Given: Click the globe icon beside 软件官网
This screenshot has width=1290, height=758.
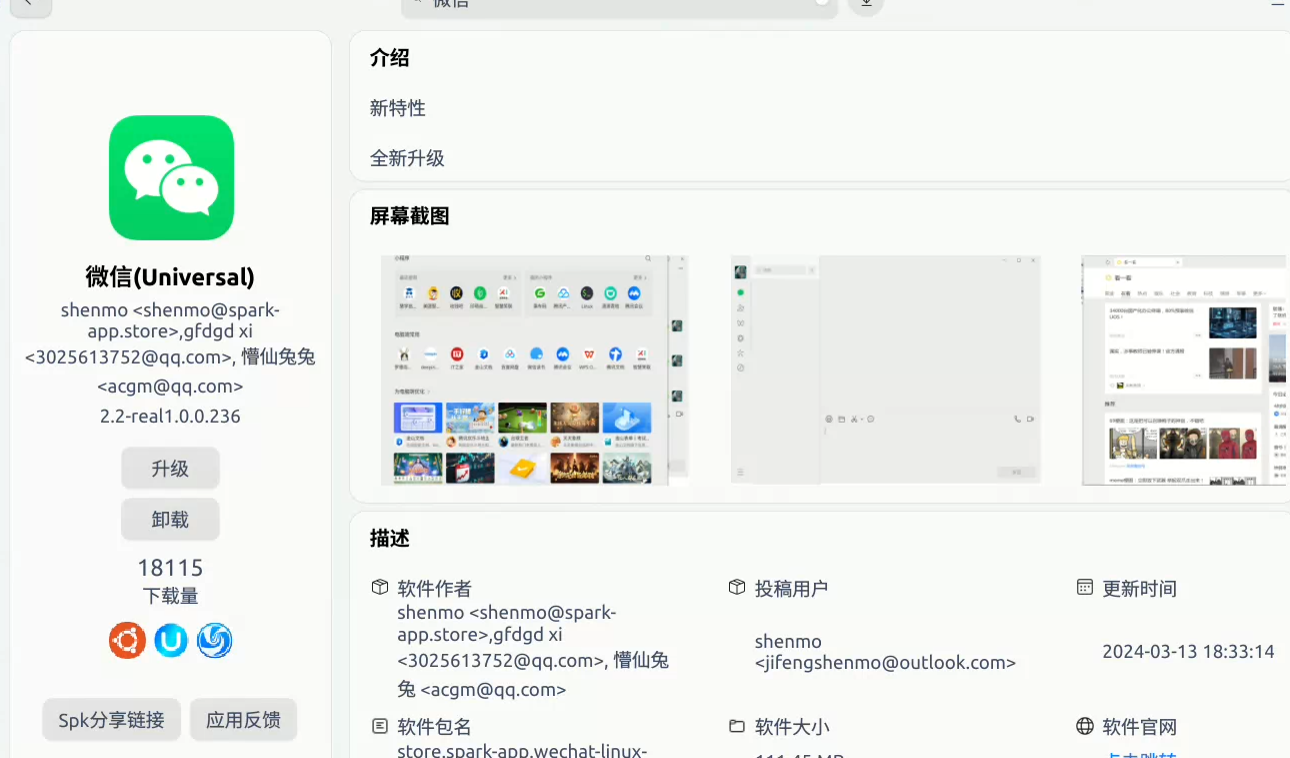Looking at the screenshot, I should coord(1085,726).
